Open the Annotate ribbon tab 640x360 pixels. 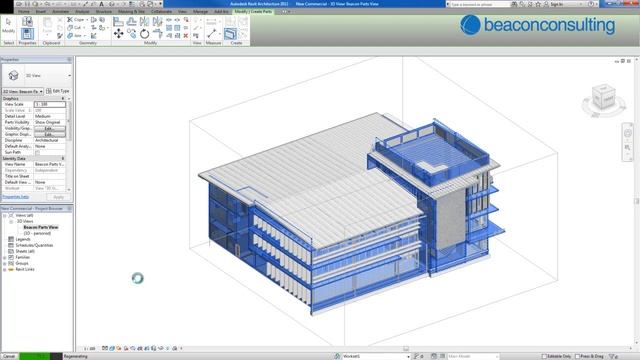coord(60,11)
